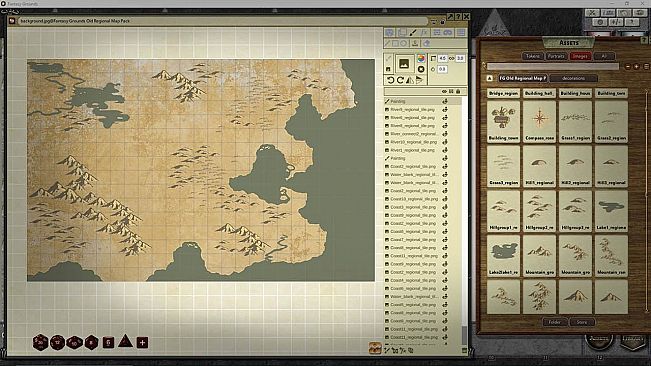Select the Building_town asset thumbnail
651x366 pixels.
503,121
